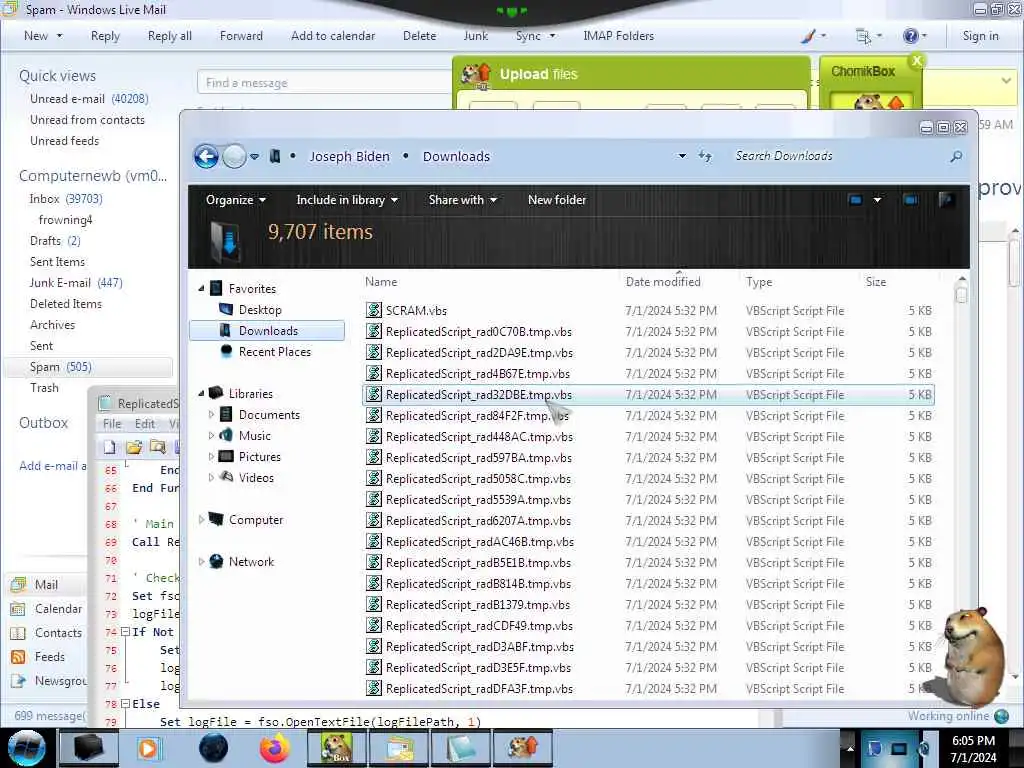Viewport: 1024px width, 768px height.
Task: Click the file list vertical scrollbar thumb
Action: (961, 295)
